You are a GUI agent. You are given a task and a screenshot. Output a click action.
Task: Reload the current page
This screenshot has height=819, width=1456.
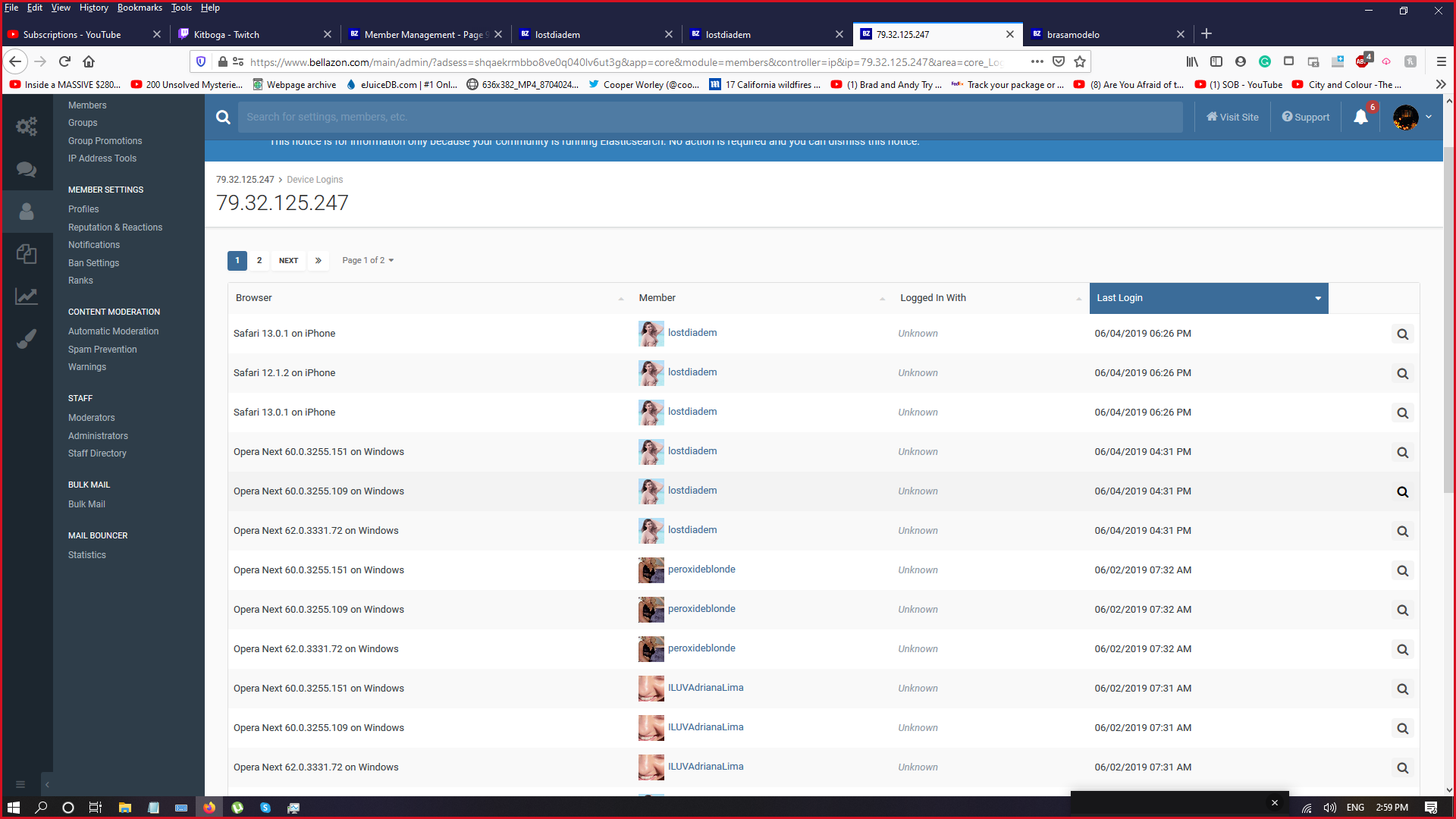tap(64, 61)
